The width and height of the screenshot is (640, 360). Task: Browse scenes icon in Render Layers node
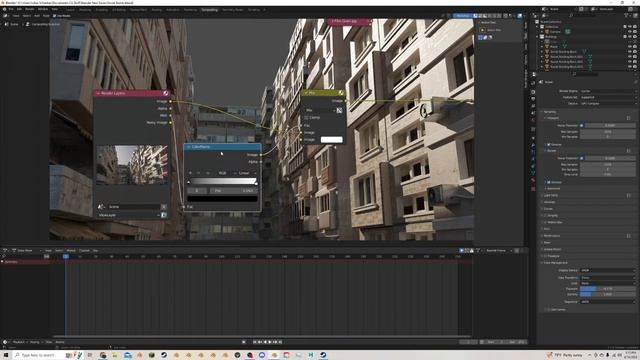click(101, 207)
